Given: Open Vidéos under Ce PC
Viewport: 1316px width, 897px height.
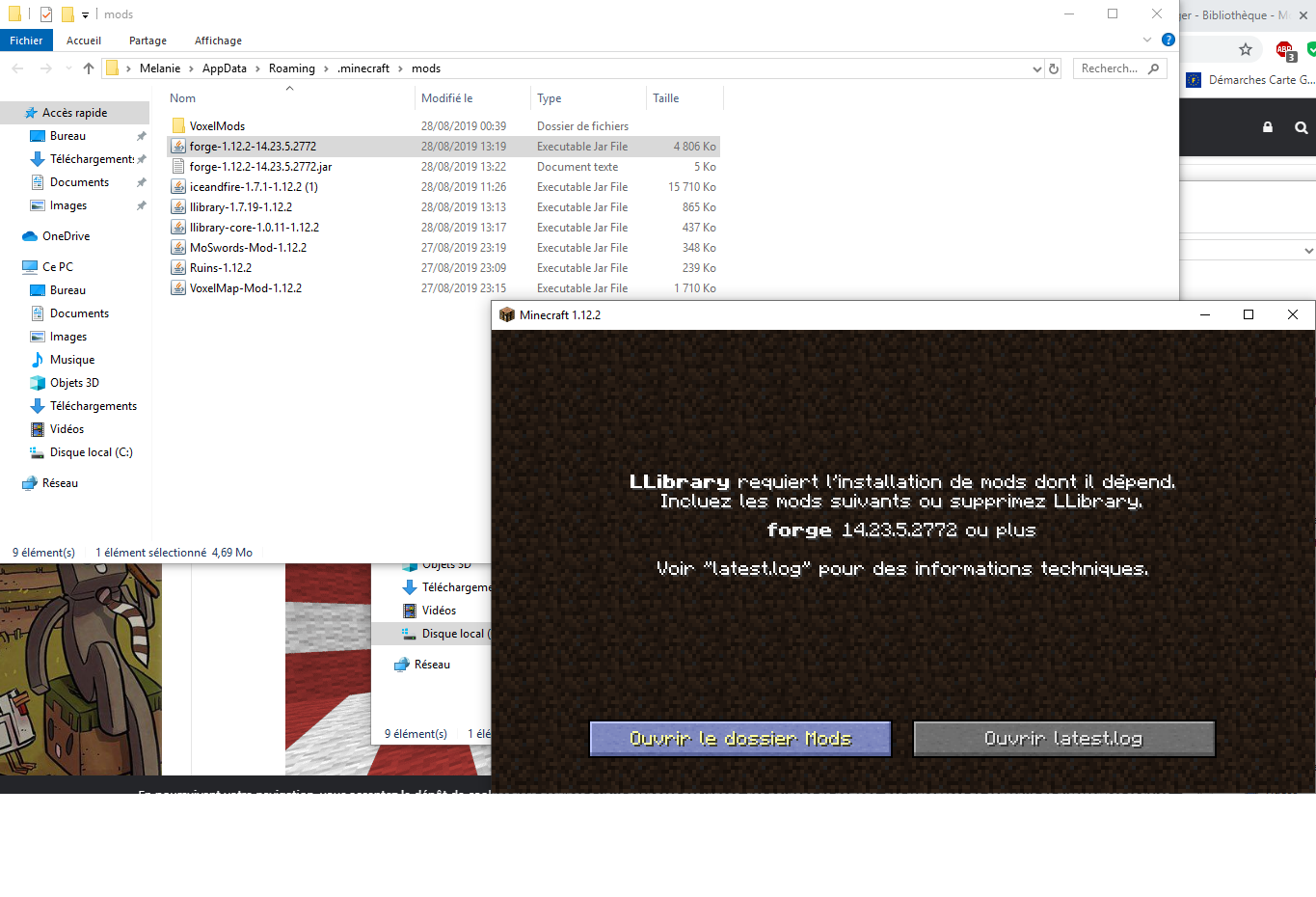Looking at the screenshot, I should pos(67,429).
